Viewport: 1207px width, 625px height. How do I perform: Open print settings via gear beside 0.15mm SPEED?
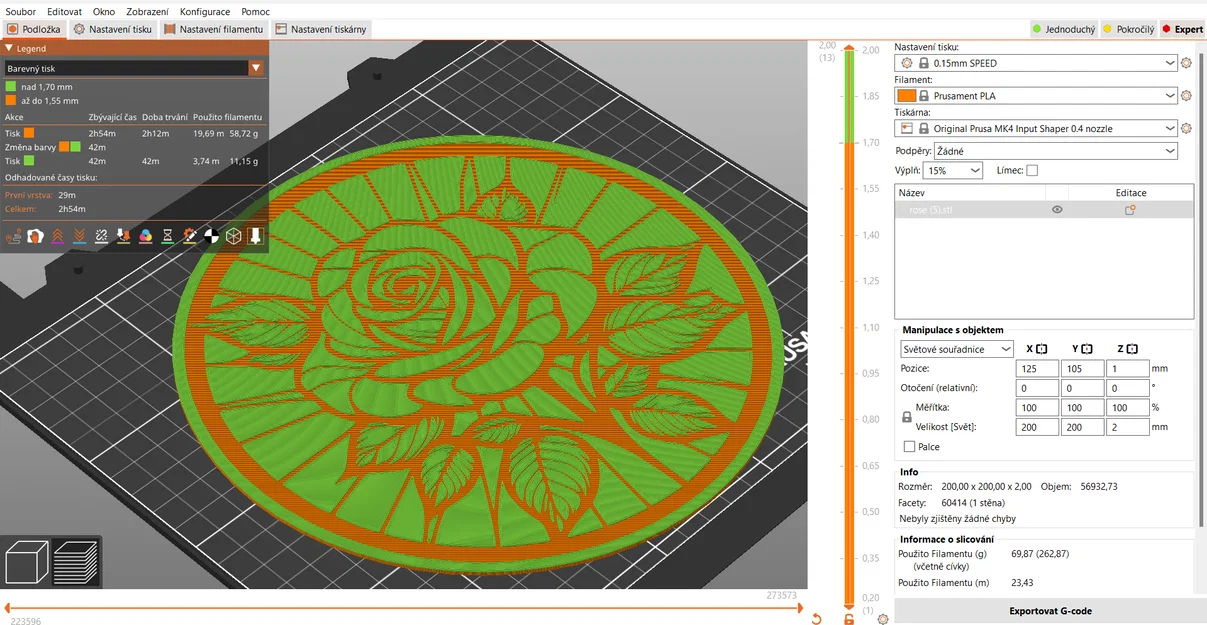[x=1186, y=62]
